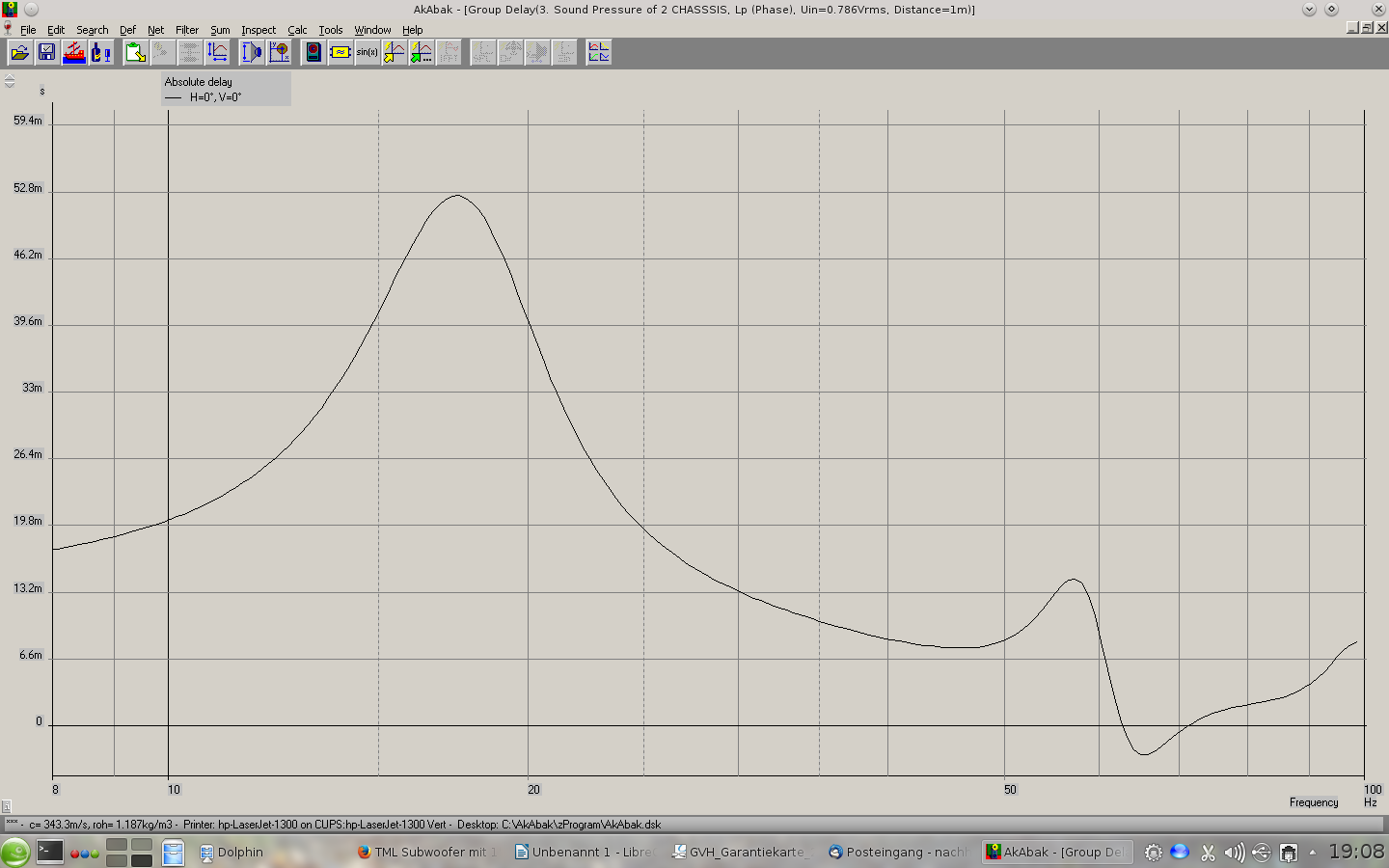The image size is (1389, 868).
Task: Open the Filter menu
Action: (x=186, y=30)
